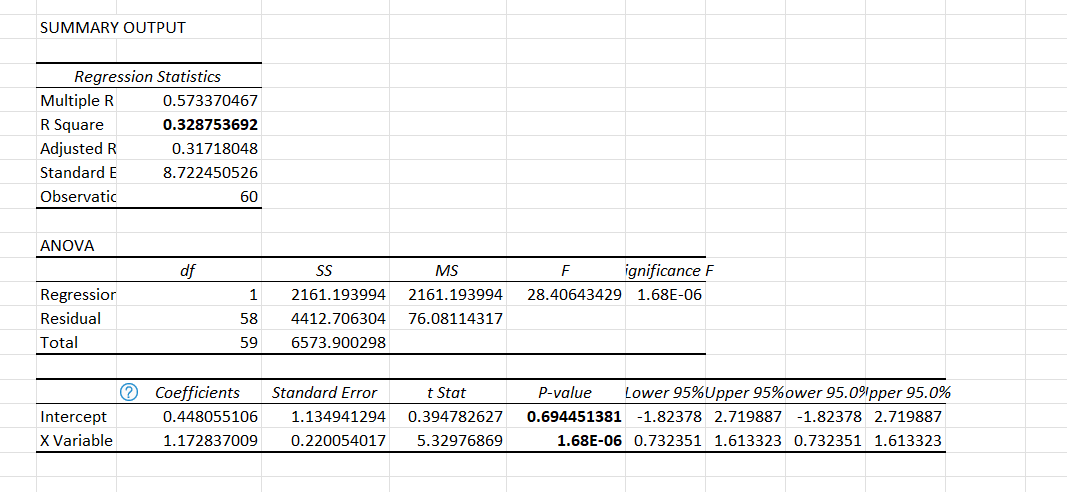The image size is (1067, 492).
Task: Select the value 0.220054017
Action: tap(338, 440)
